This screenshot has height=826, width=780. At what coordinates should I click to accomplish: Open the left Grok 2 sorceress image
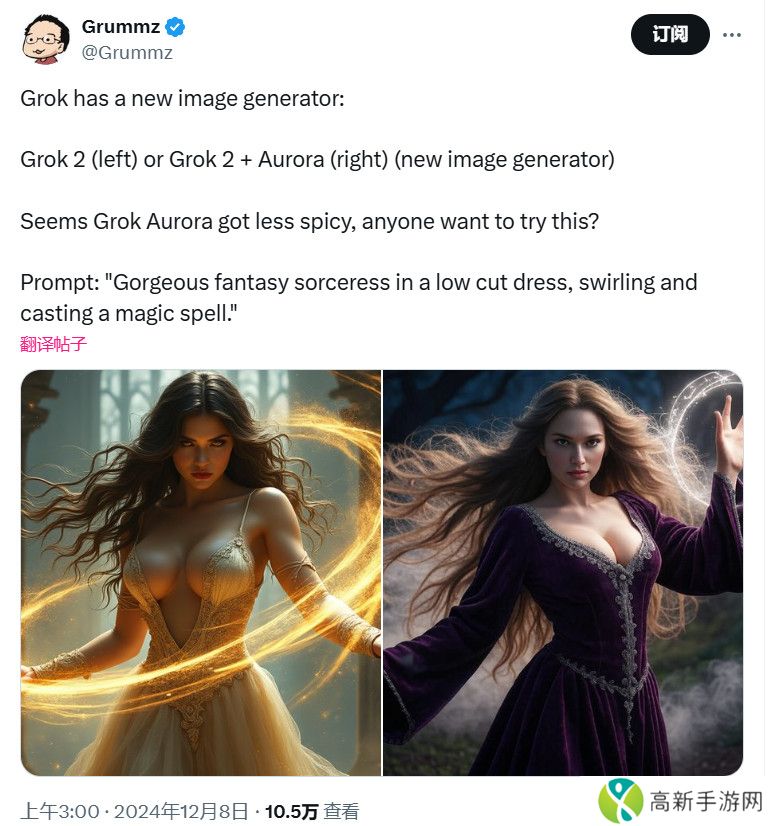[x=201, y=573]
